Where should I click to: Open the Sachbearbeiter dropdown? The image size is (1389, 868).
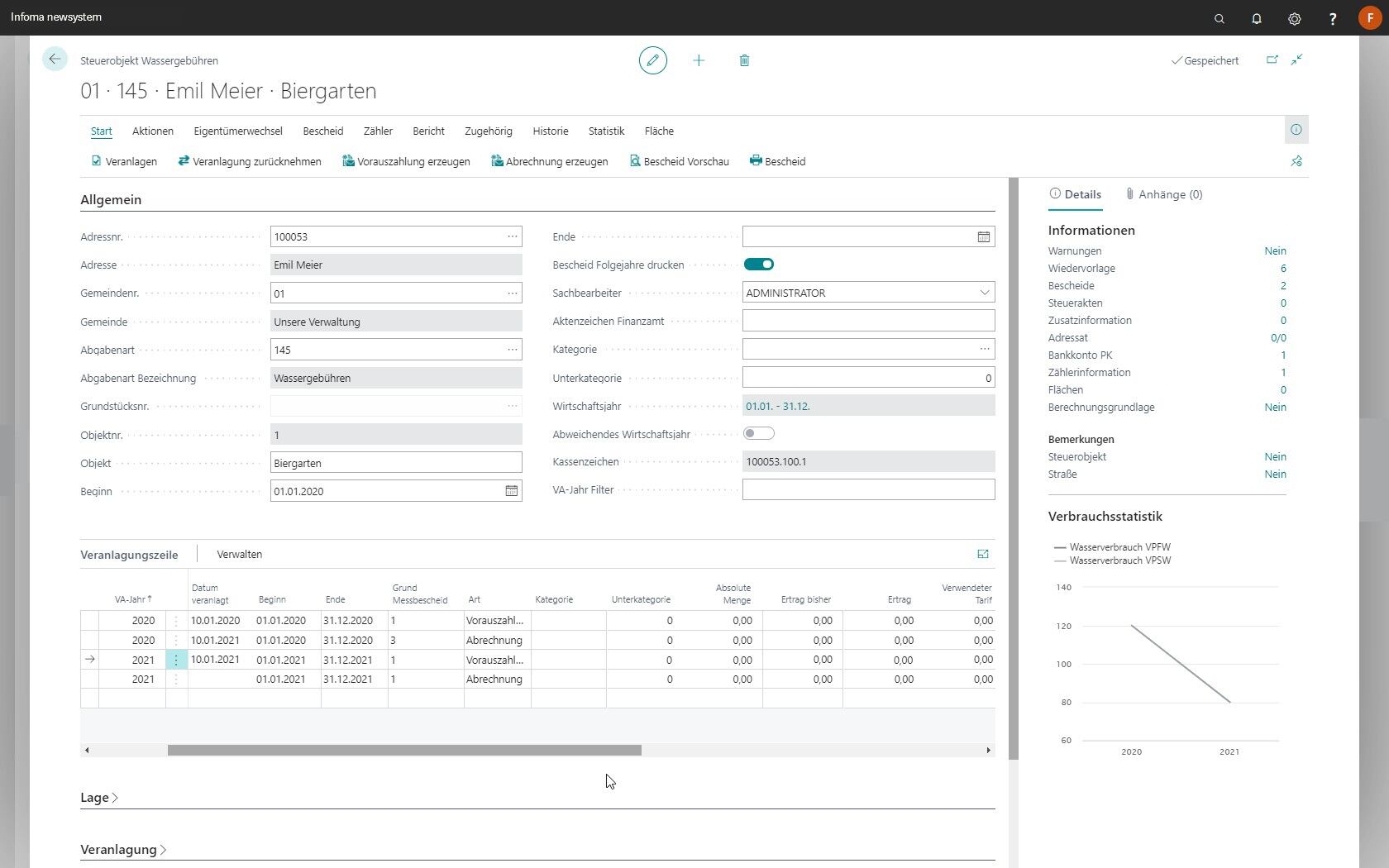coord(984,293)
